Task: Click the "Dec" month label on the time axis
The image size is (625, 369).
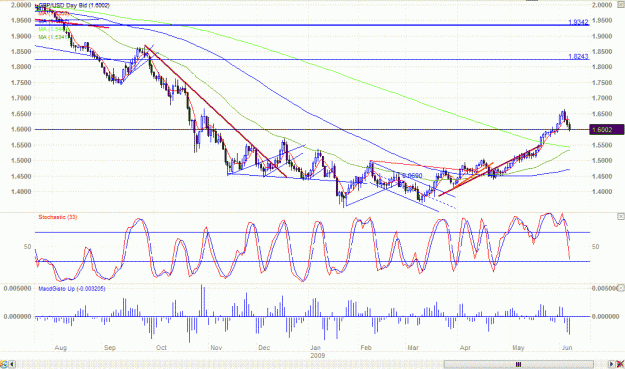Action: click(264, 348)
